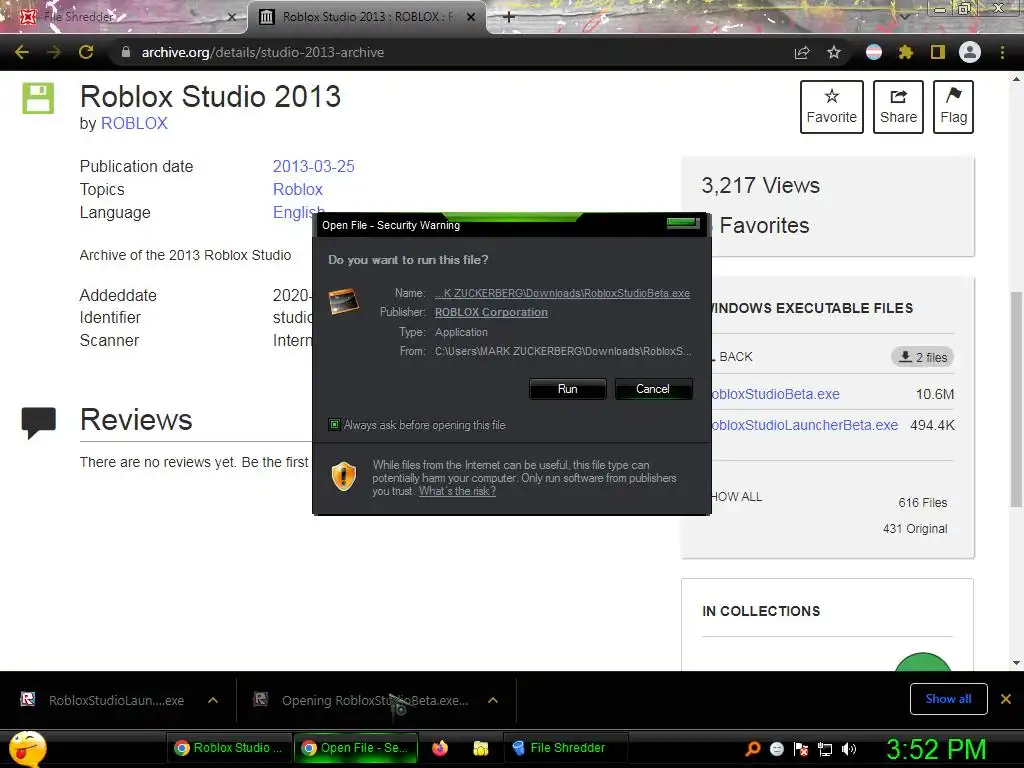Download RobloxStudioLauncherBeta.exe from the file list
This screenshot has height=768, width=1024.
pos(804,425)
